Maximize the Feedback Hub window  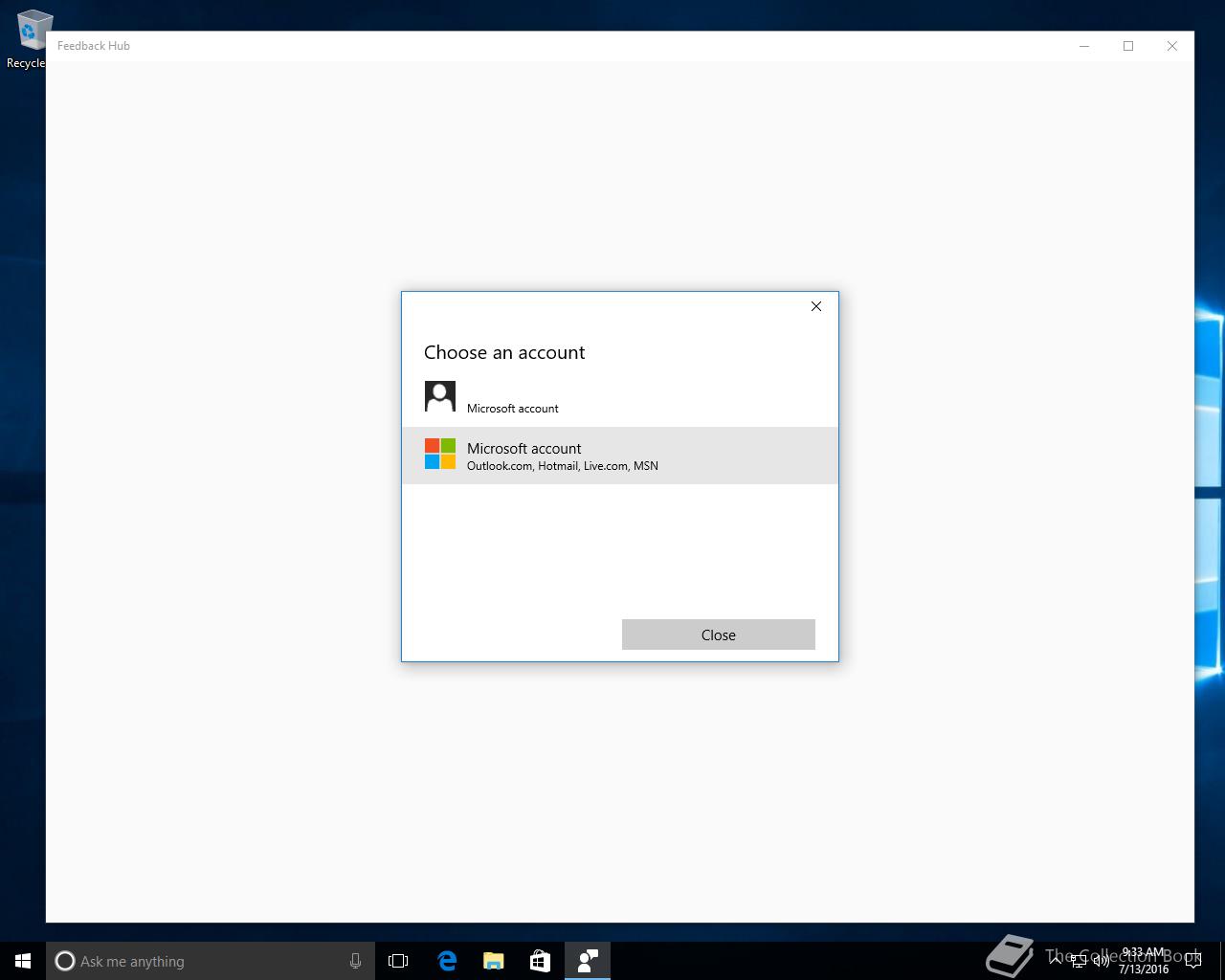[x=1128, y=46]
